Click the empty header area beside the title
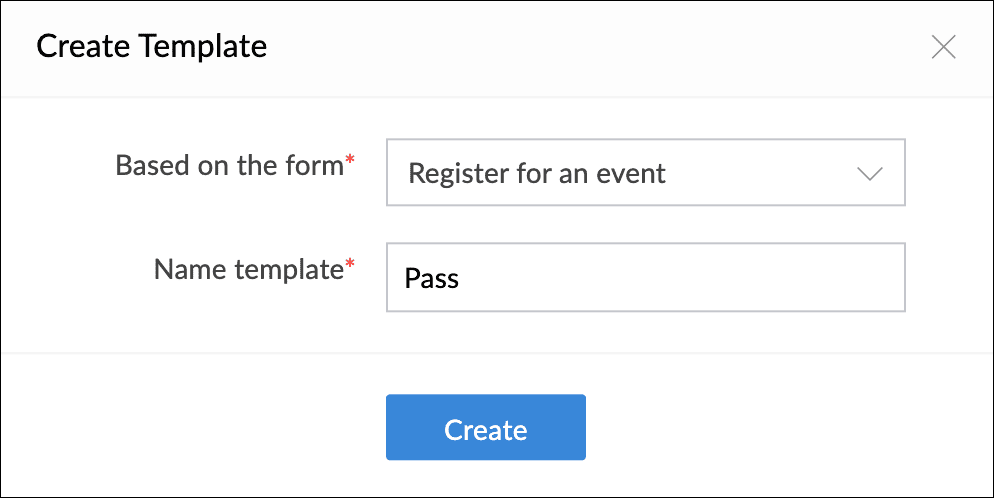994x498 pixels. pyautogui.click(x=600, y=47)
